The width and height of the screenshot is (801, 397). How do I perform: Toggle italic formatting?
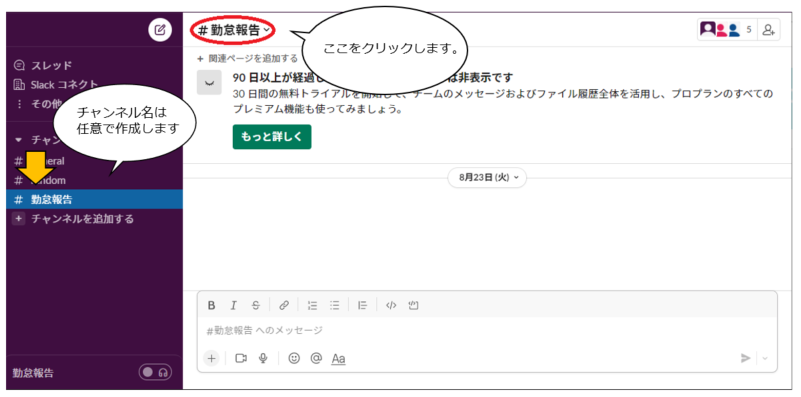click(233, 306)
